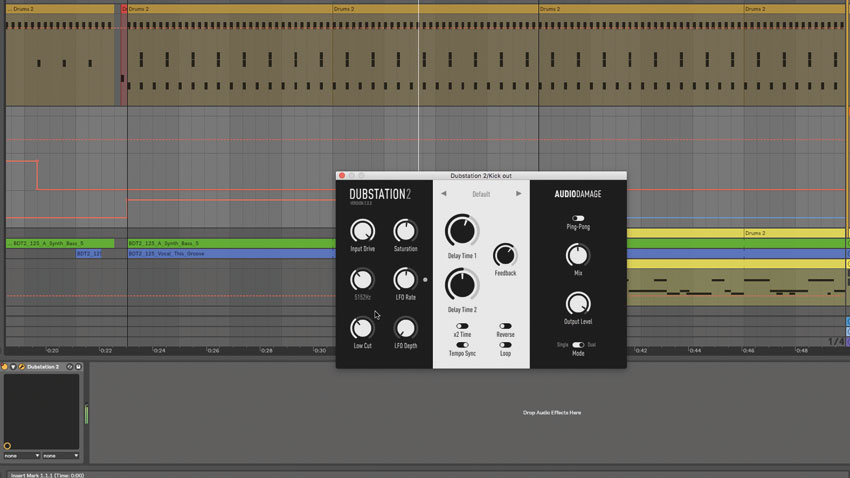Viewport: 850px width, 478px height.
Task: Click the small dot beside LFO Rate
Action: tap(425, 280)
